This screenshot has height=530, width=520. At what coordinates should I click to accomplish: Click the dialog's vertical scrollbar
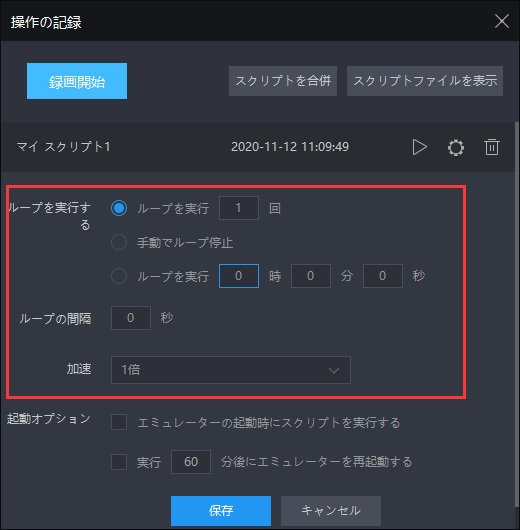pyautogui.click(x=517, y=314)
